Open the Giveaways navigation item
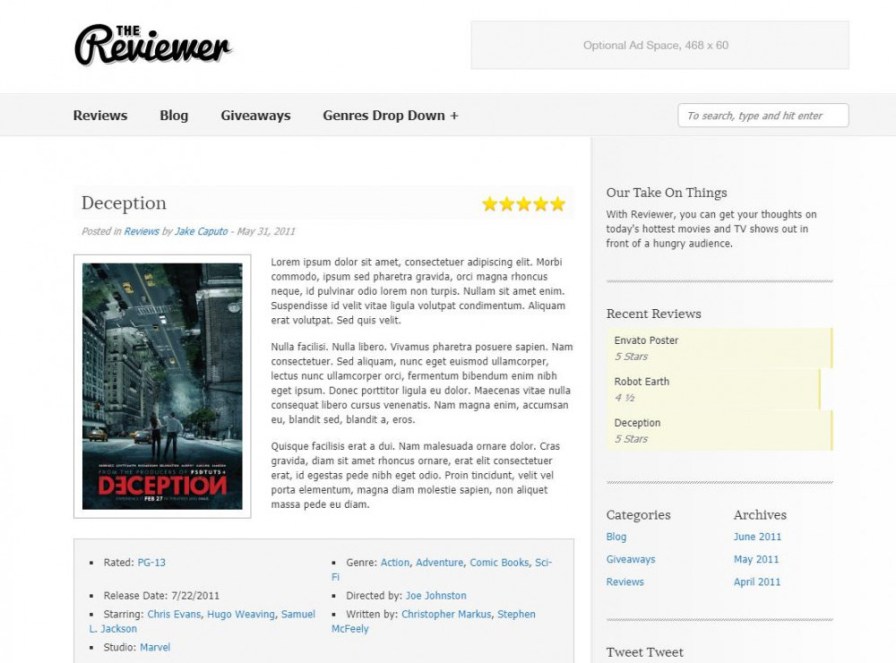This screenshot has height=663, width=896. (x=255, y=115)
